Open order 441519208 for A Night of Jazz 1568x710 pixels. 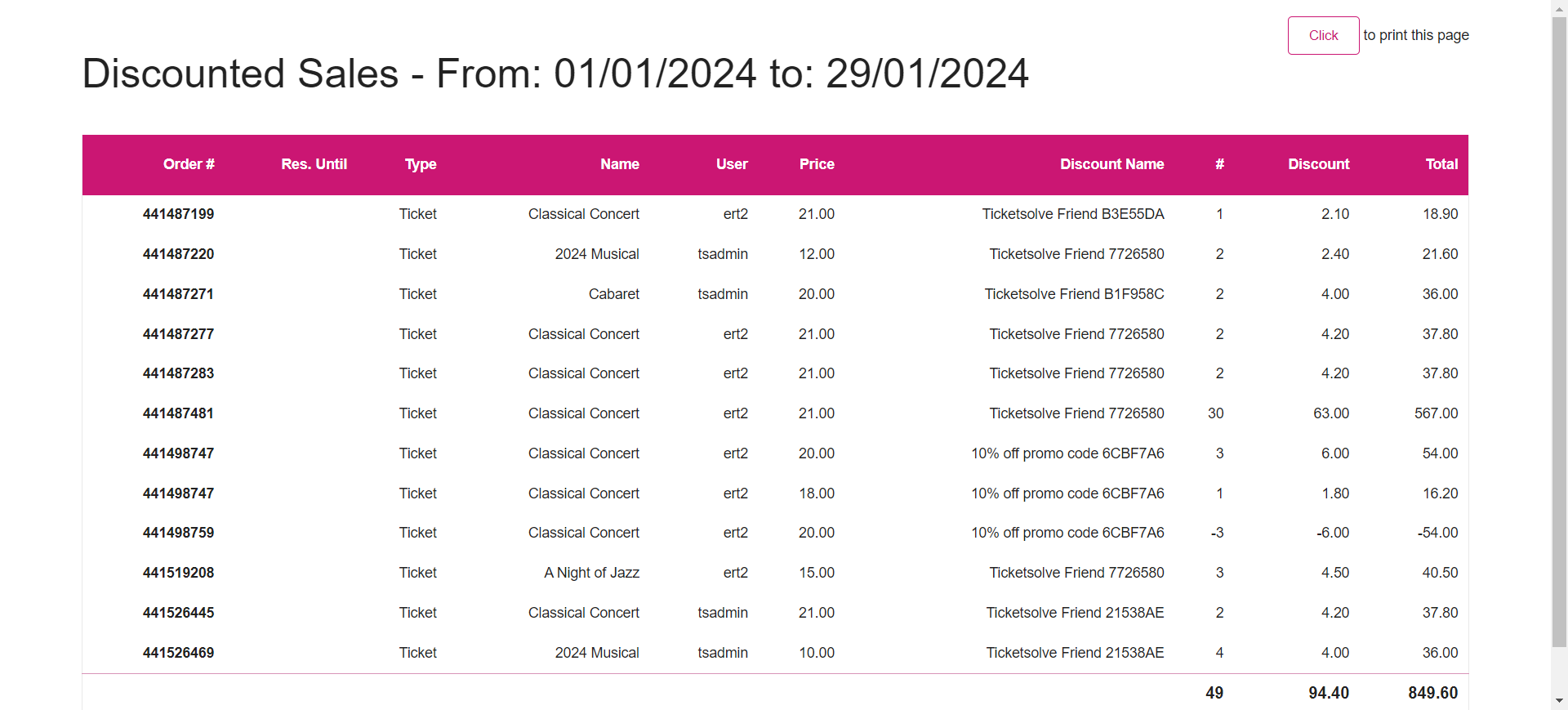[178, 573]
